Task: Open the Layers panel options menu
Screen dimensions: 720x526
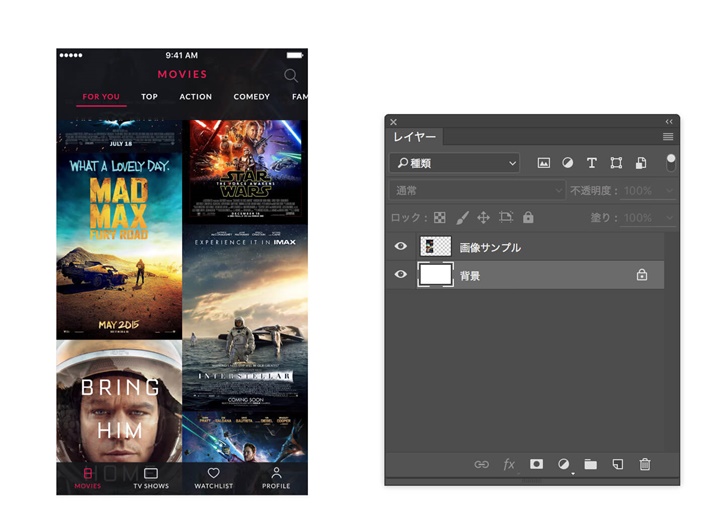Action: point(668,137)
